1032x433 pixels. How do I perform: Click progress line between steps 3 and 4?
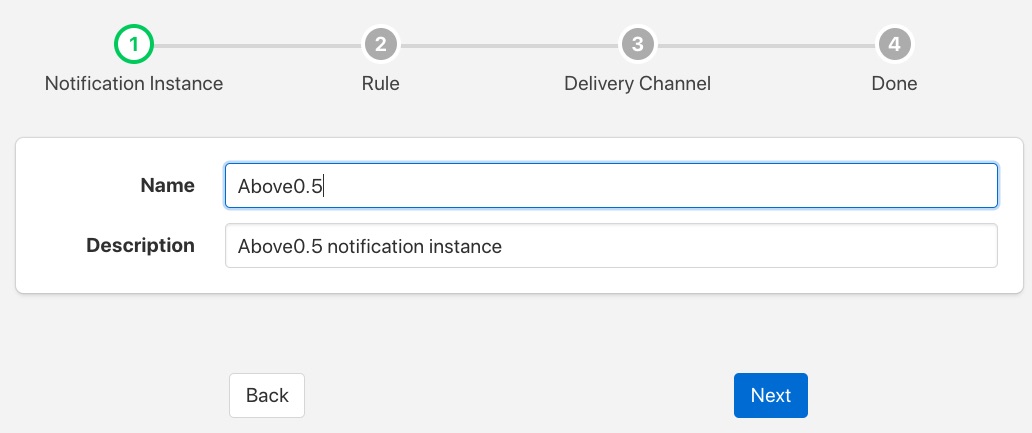[x=765, y=45]
